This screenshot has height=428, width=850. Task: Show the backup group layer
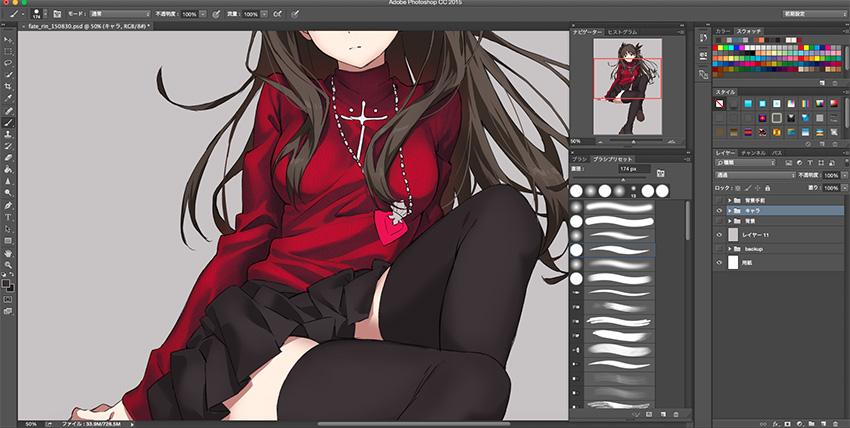[719, 249]
